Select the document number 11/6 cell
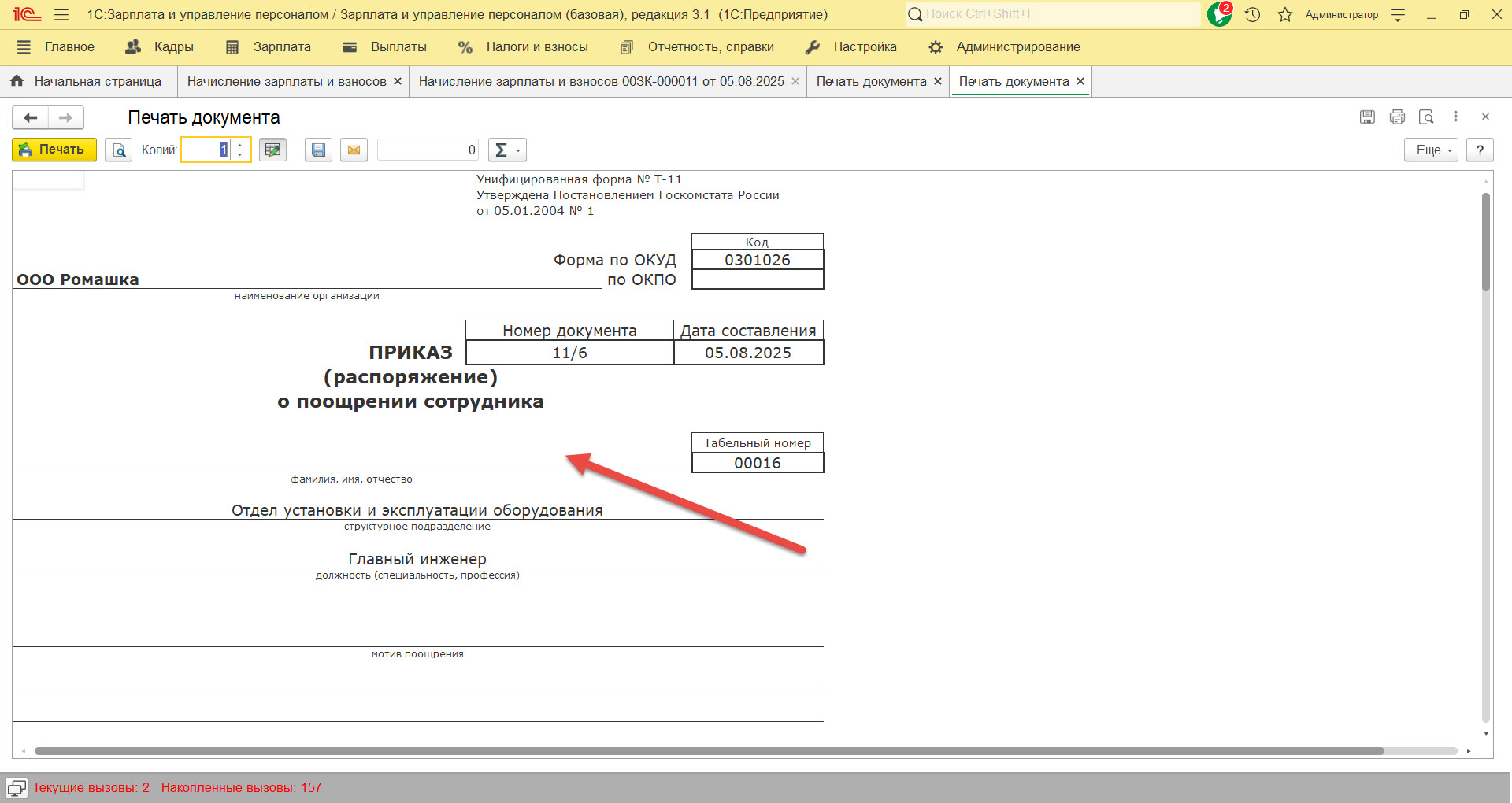1512x803 pixels. [570, 353]
